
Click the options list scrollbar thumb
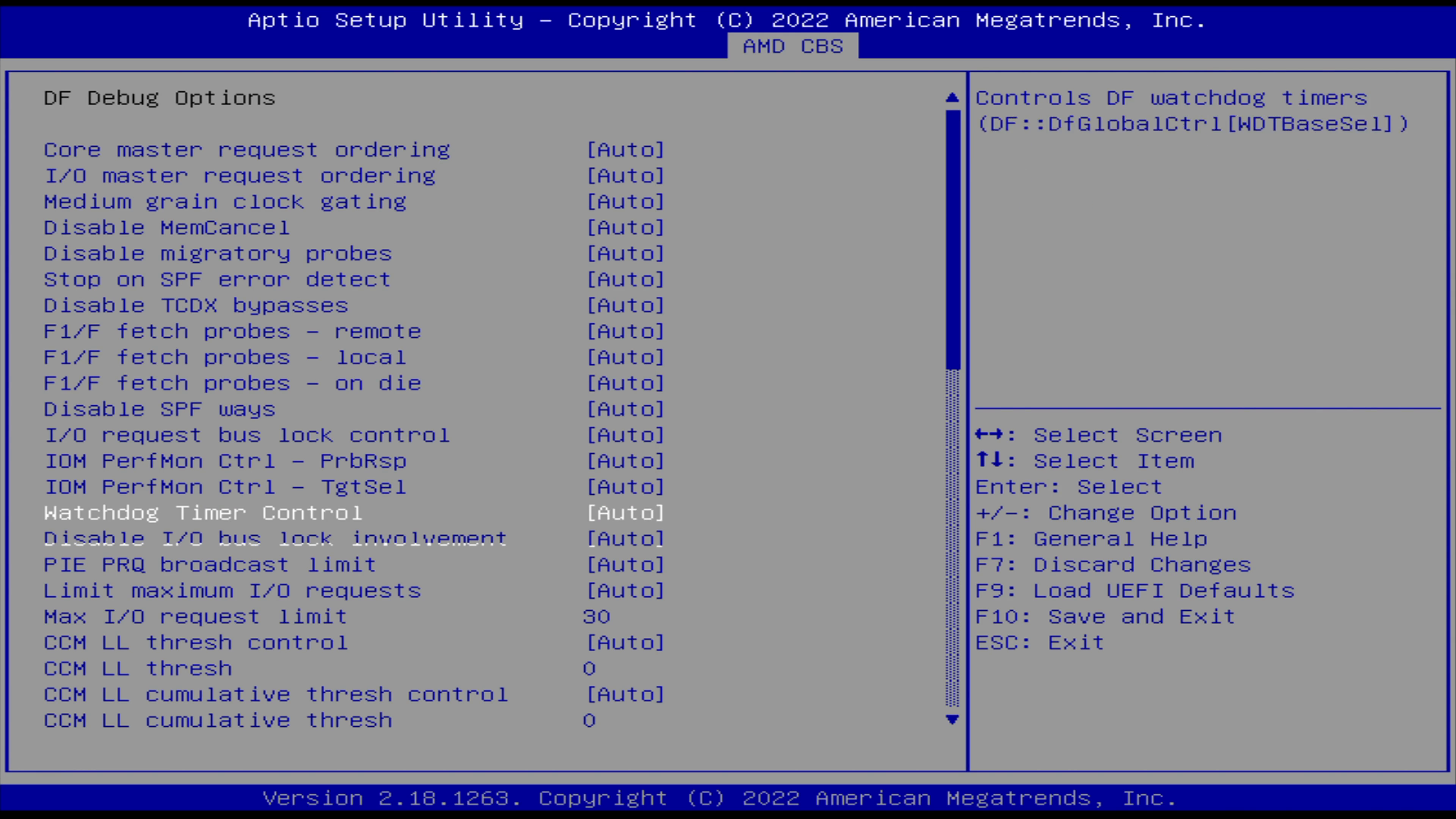(x=953, y=240)
